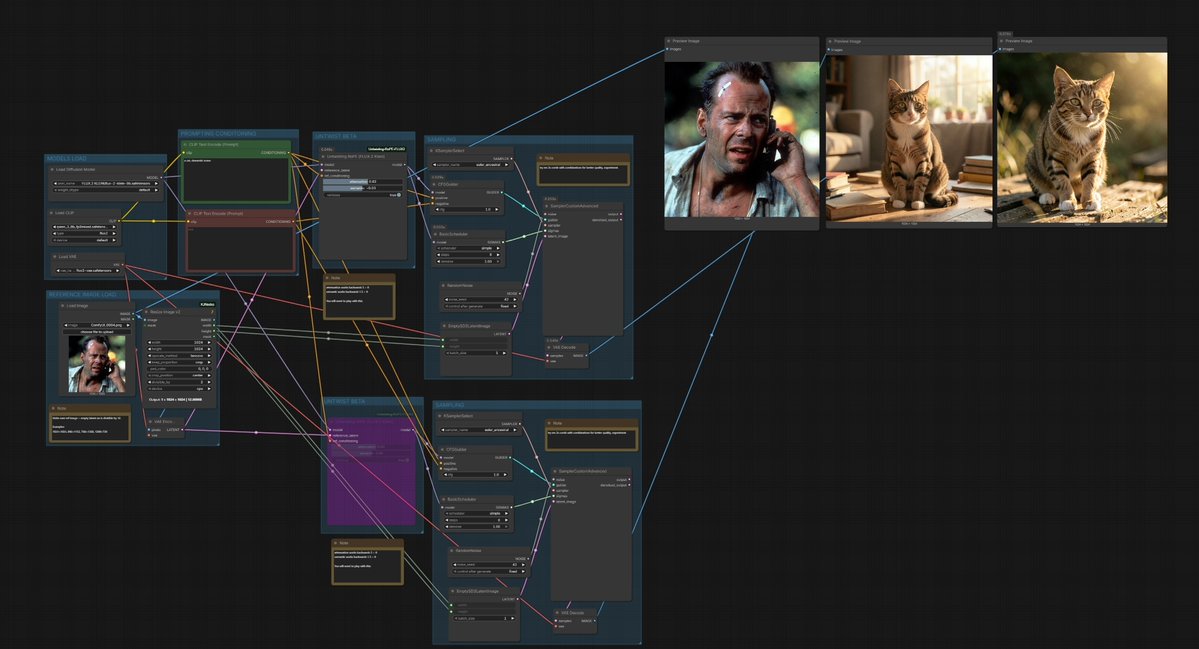Collapse the indoor cat Preview Image node

[830, 41]
